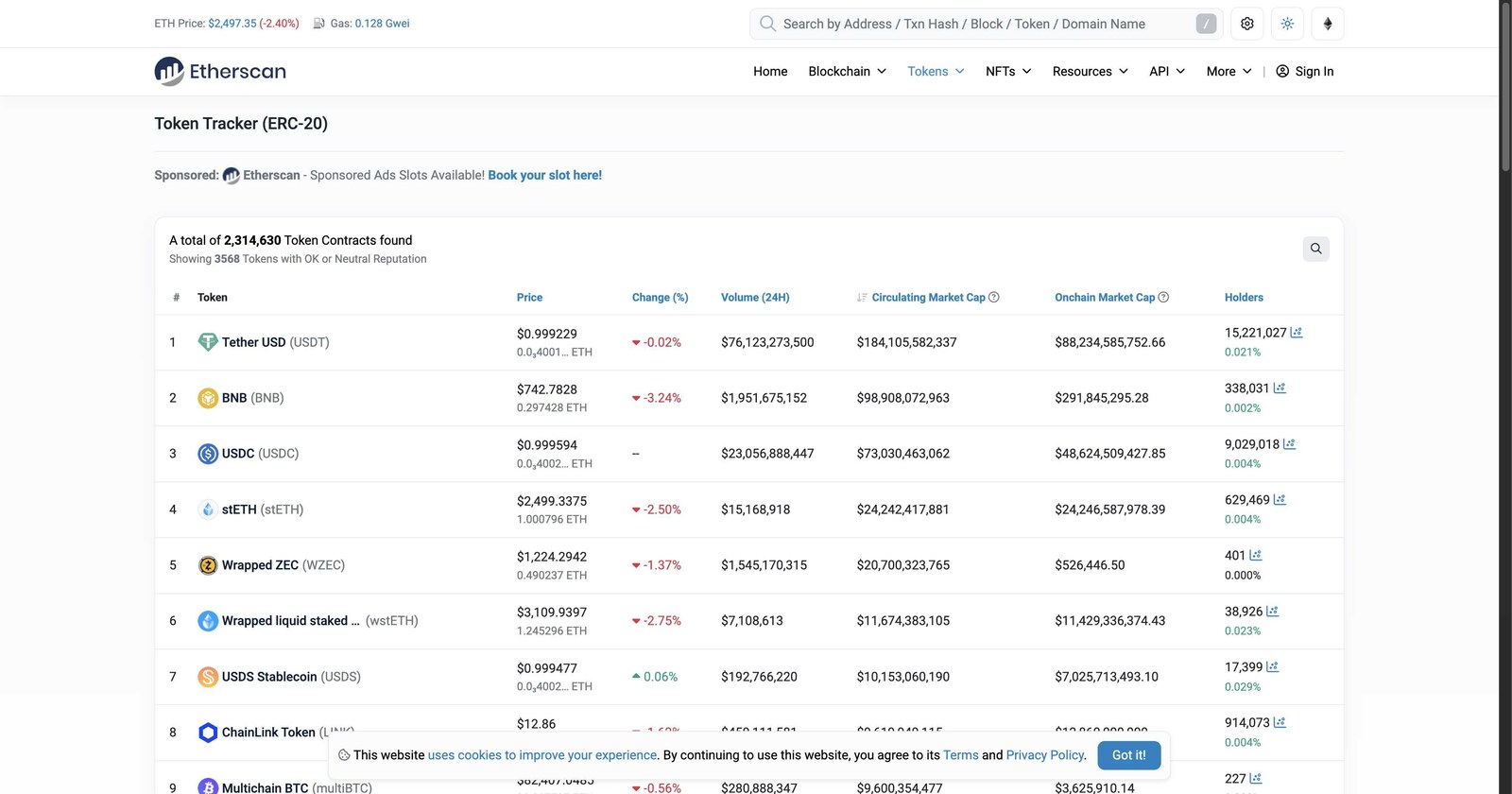
Task: Open holders chart icon for Tether USD
Action: pyautogui.click(x=1297, y=333)
